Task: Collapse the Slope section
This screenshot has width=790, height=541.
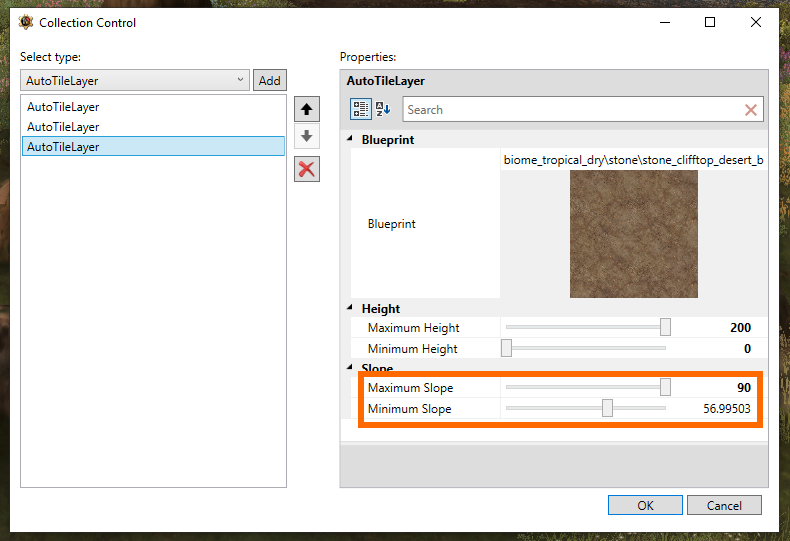Action: coord(350,367)
